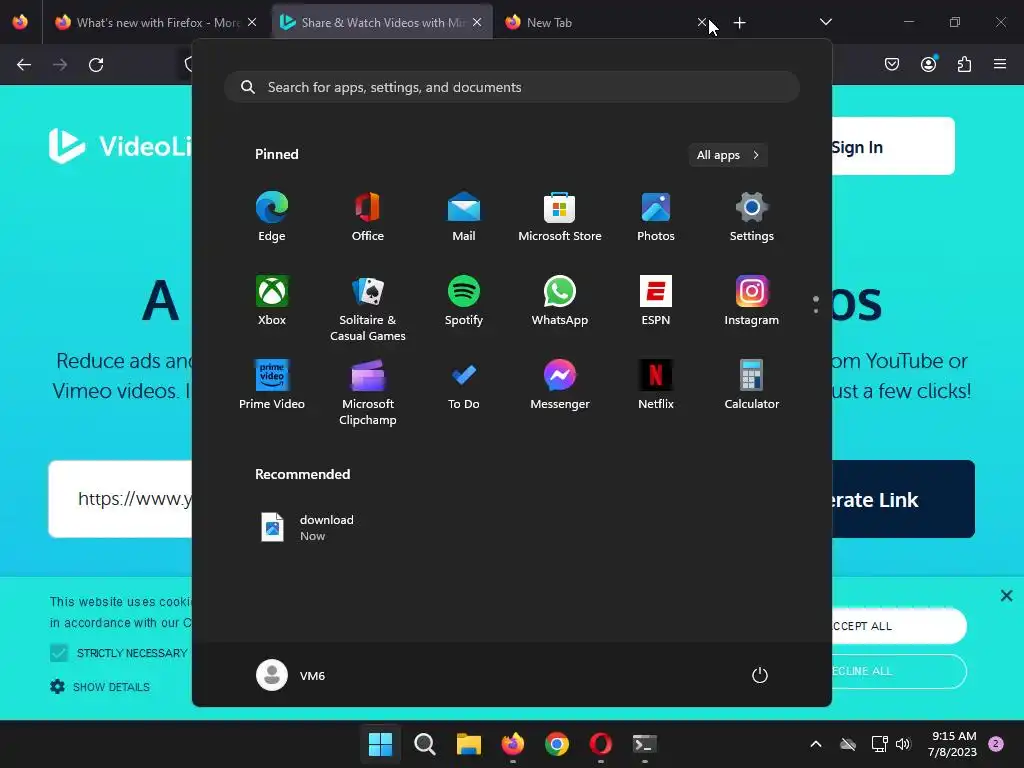Open Save to Pocket in Firefox
Viewport: 1024px width, 768px height.
pos(892,64)
